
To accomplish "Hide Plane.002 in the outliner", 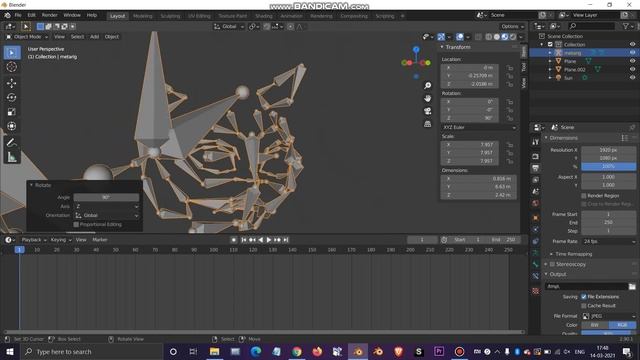I will pos(632,69).
